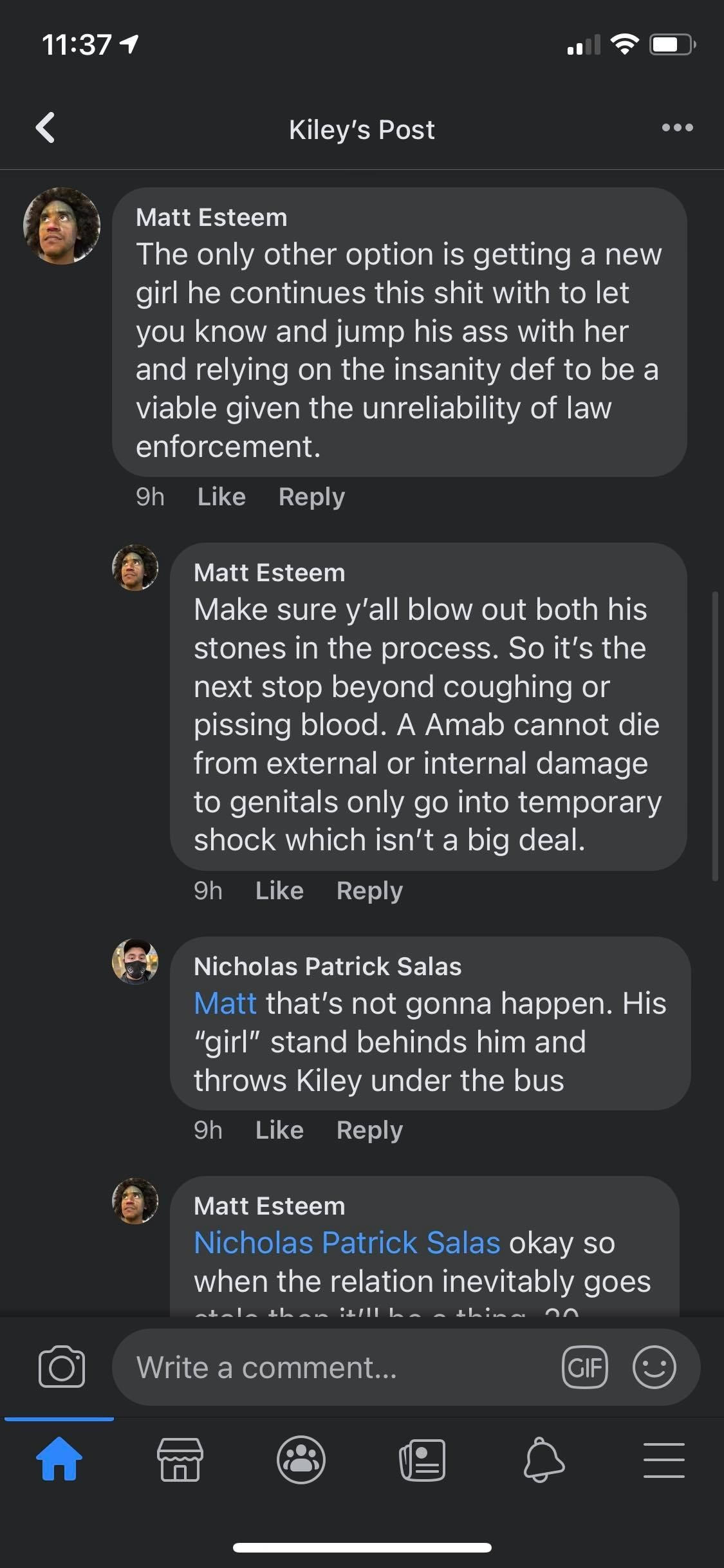Like Matt Esteem's top comment
Image resolution: width=724 pixels, height=1568 pixels.
click(x=221, y=497)
